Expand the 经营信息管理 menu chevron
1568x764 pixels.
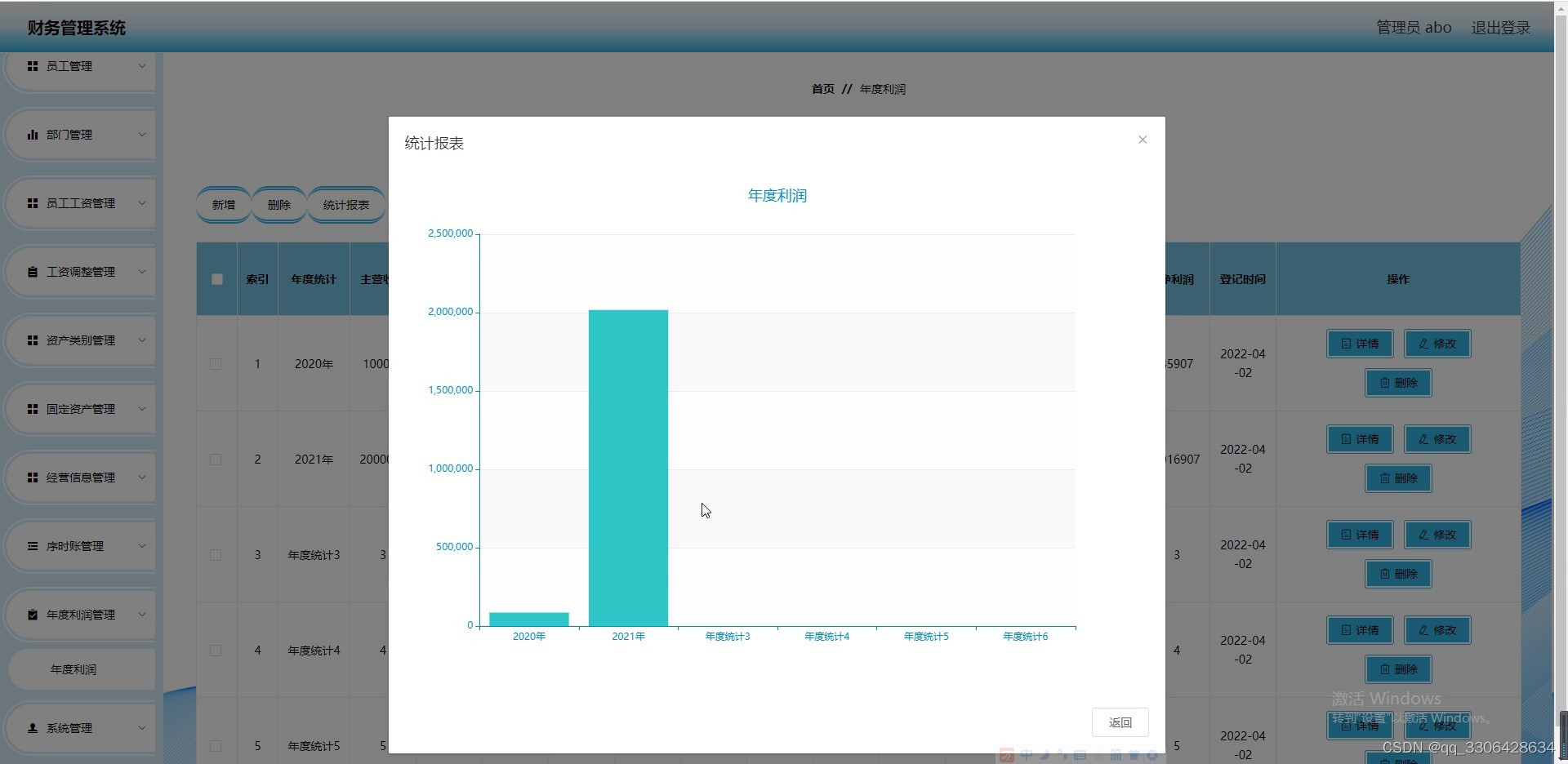(x=142, y=477)
